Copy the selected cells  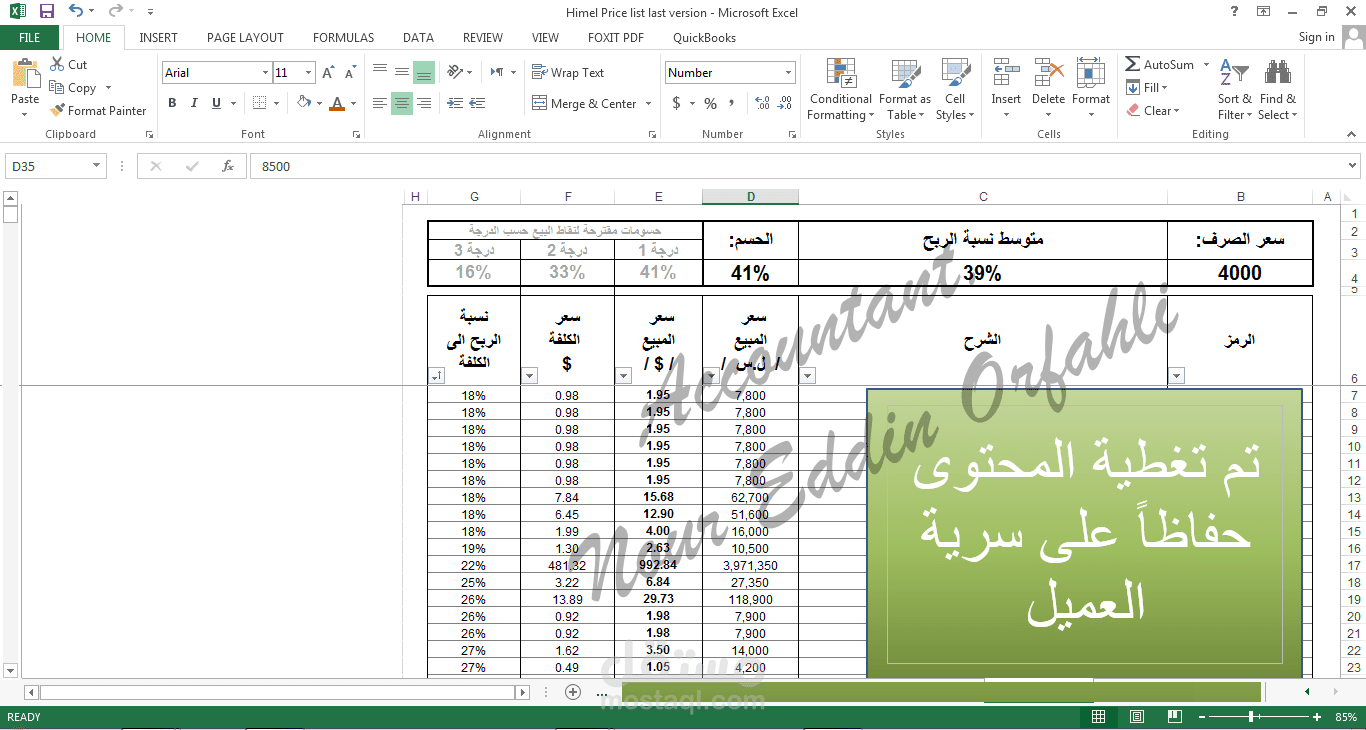(74, 87)
